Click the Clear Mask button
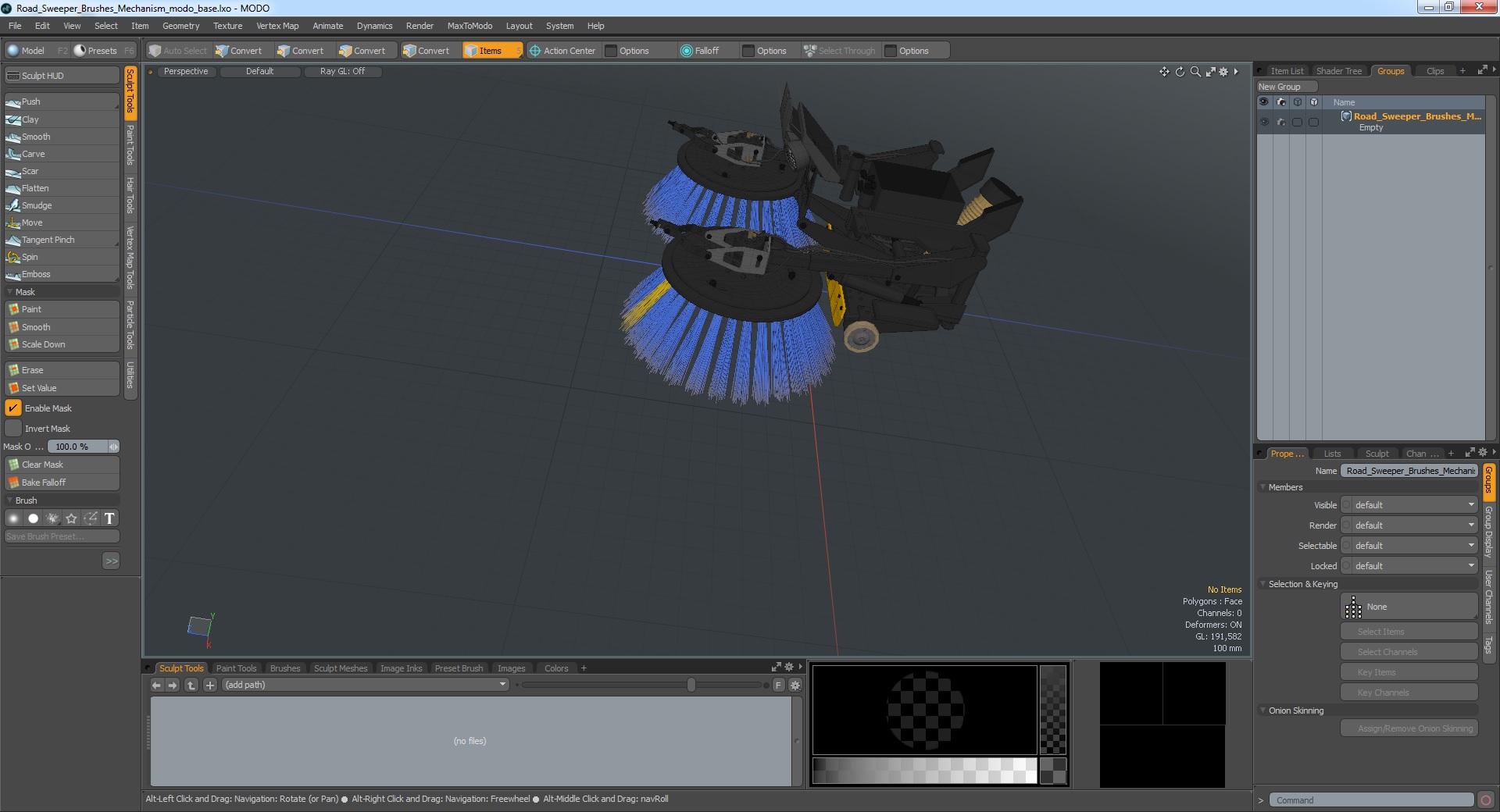This screenshot has height=812, width=1500. tap(62, 465)
